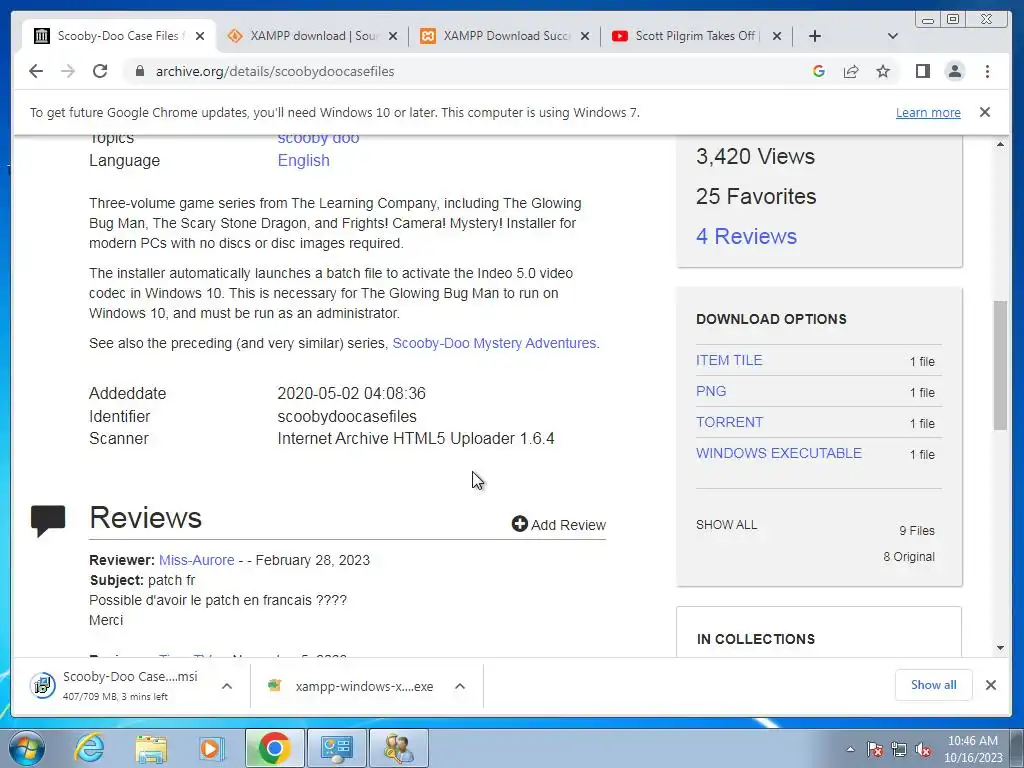Close the XAMPP Download Success tab

(x=585, y=36)
